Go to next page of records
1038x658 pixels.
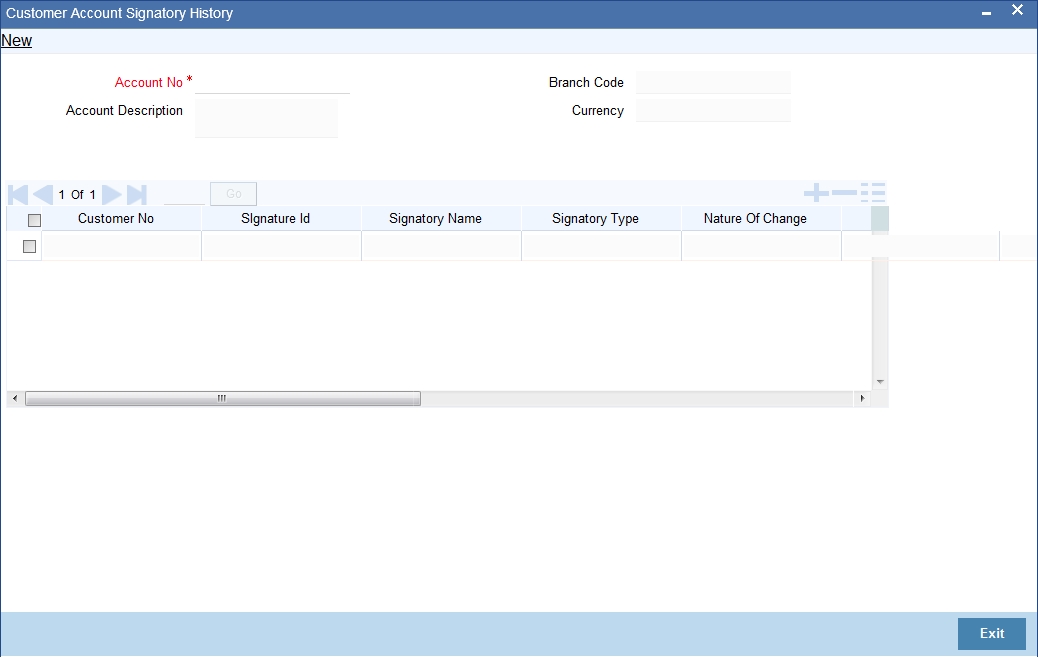click(x=112, y=195)
